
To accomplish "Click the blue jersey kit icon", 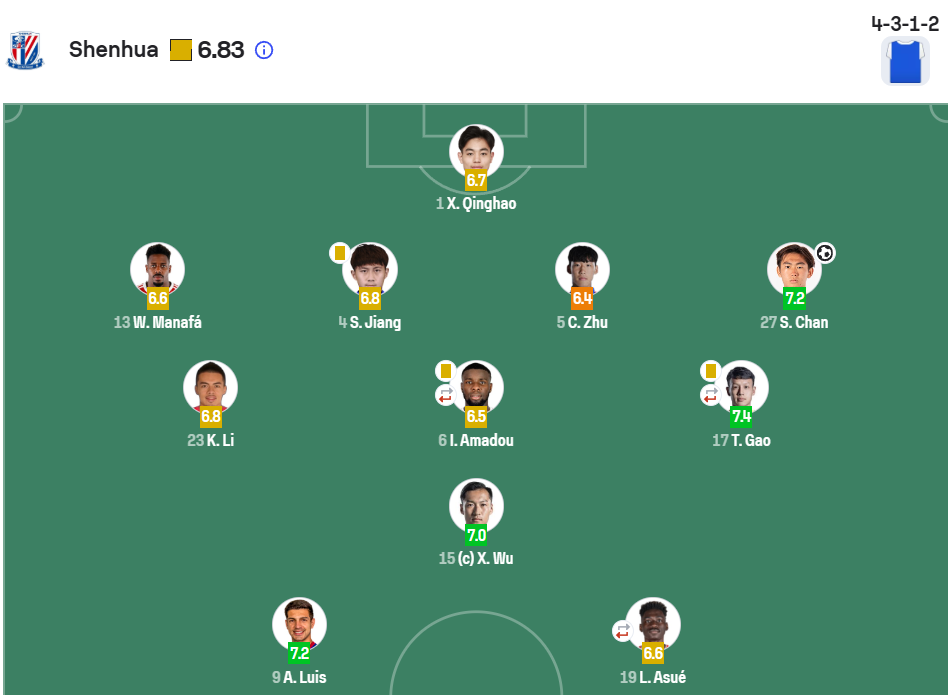I will point(905,60).
